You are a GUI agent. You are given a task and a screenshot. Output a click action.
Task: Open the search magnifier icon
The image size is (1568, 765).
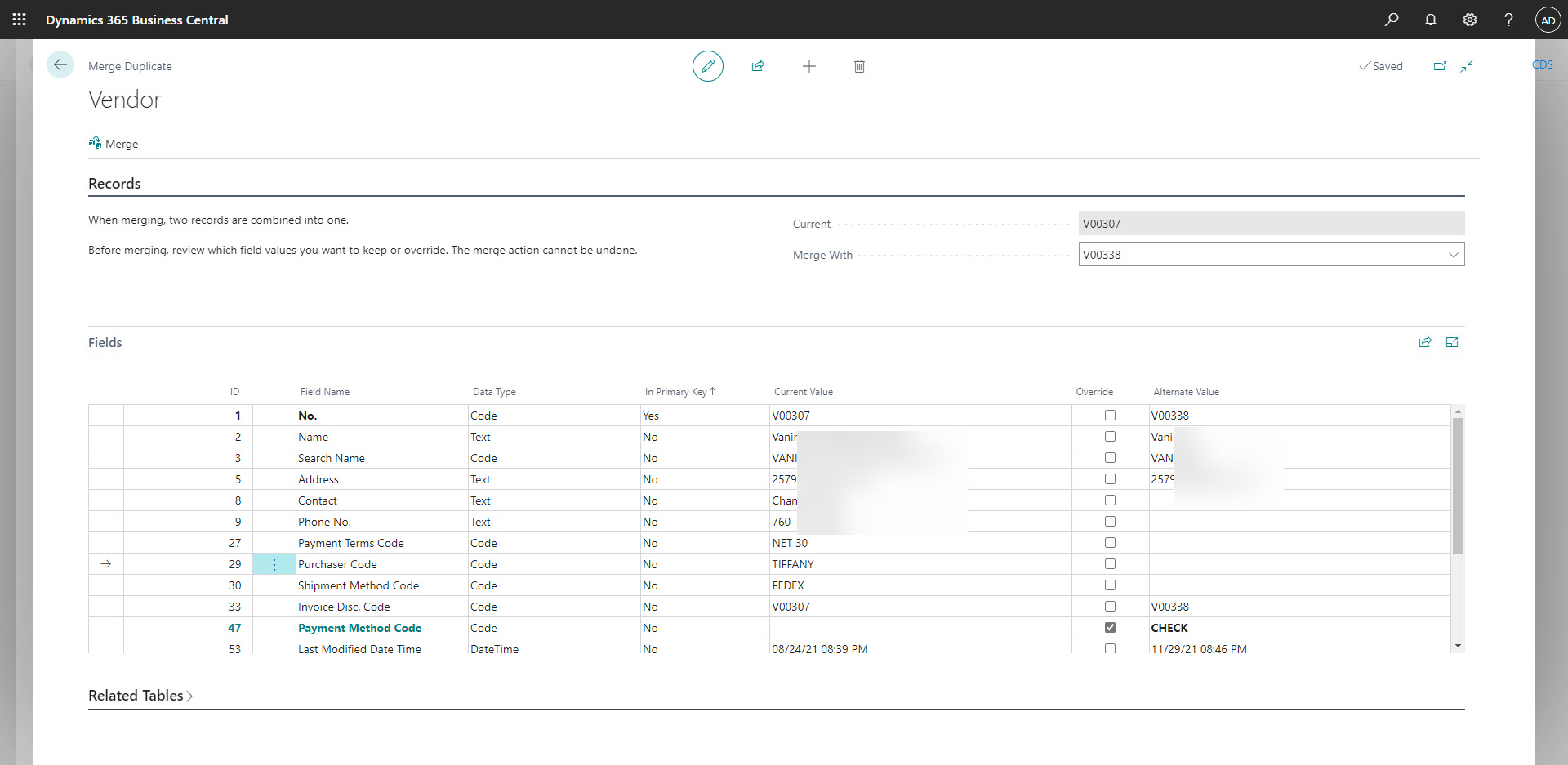[1392, 20]
